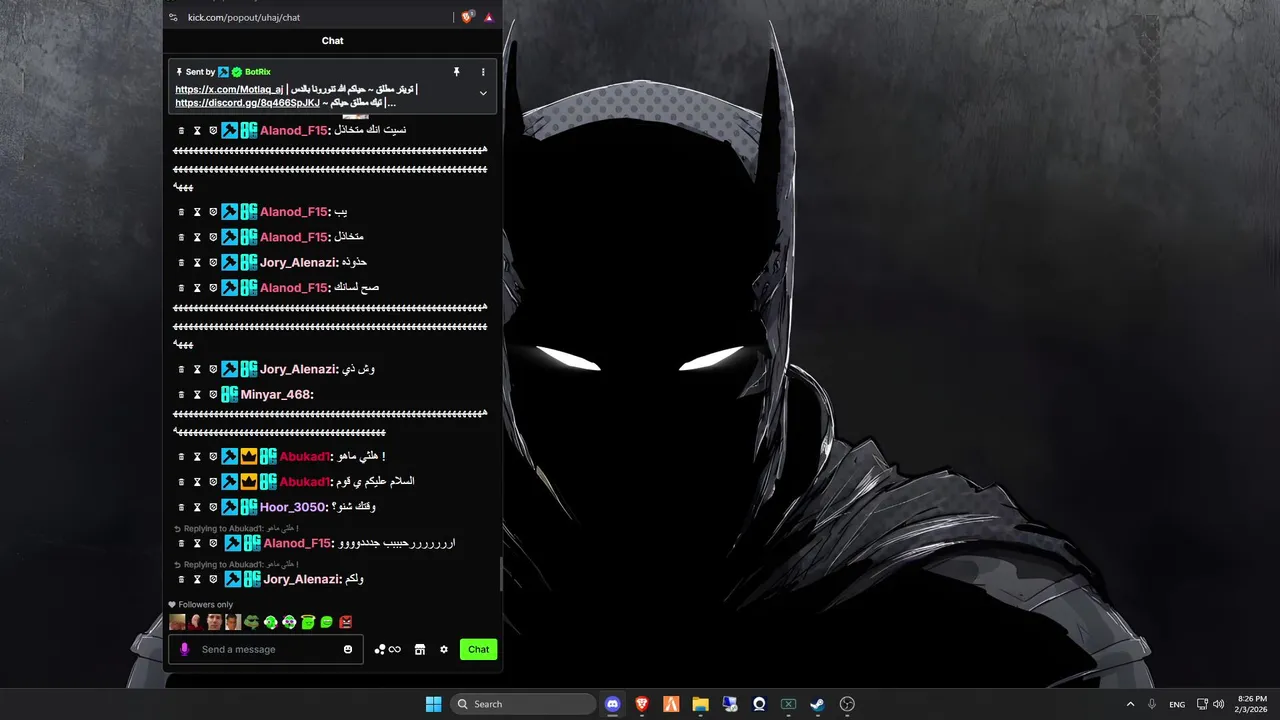The height and width of the screenshot is (720, 1280).
Task: Click Abukad1 username on 'السلام عليكم' message
Action: click(306, 482)
